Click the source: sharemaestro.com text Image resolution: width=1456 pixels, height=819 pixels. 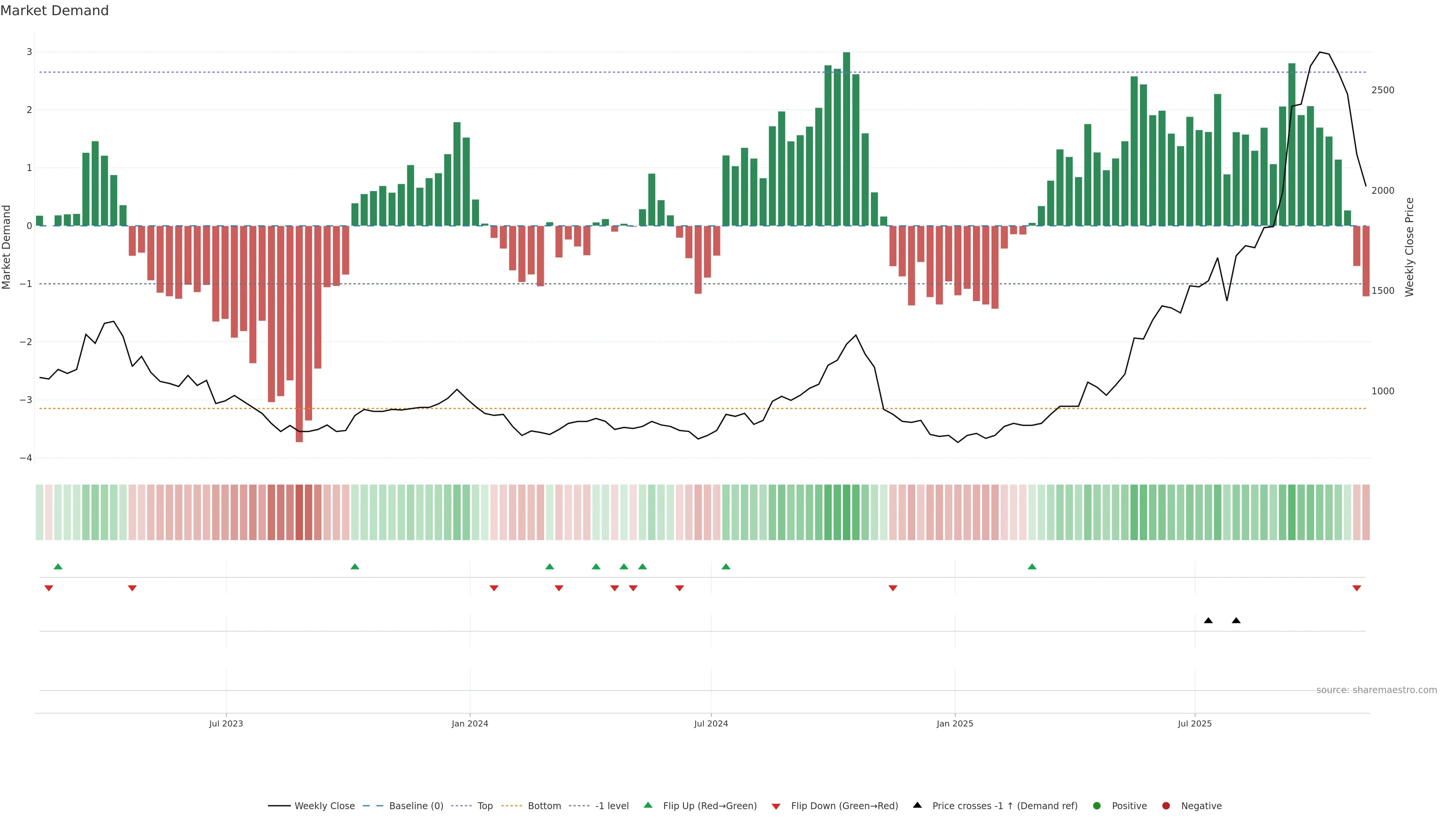1376,690
